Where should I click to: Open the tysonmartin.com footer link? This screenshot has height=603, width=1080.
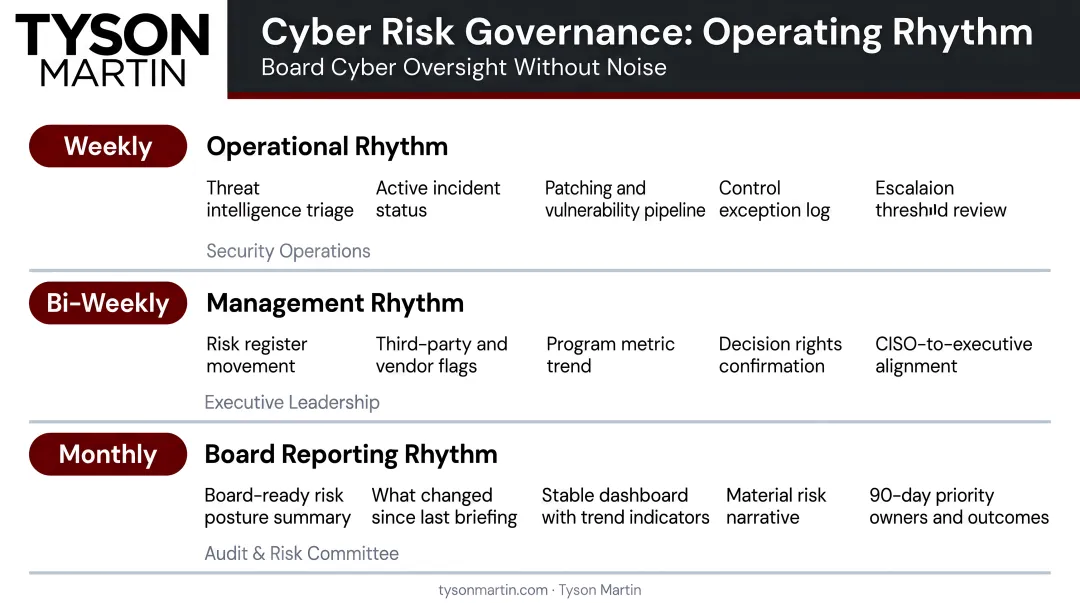click(x=492, y=590)
